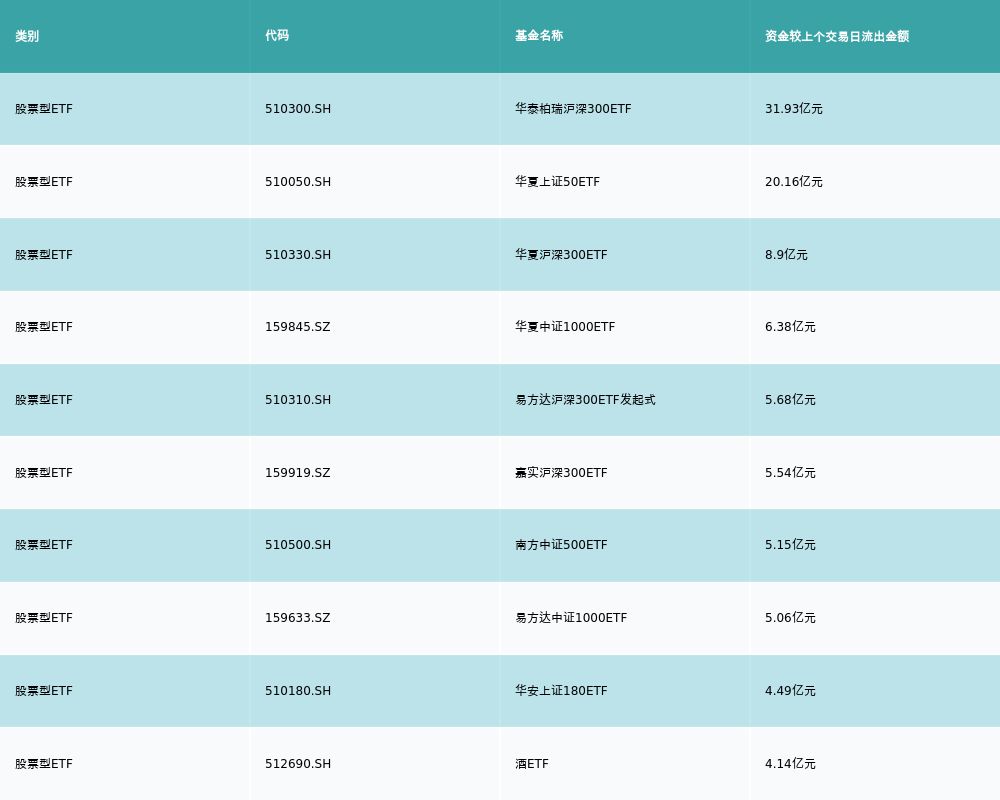The height and width of the screenshot is (800, 1000).
Task: Click fund name 易方达沪深300ETF发起式
Action: (585, 400)
